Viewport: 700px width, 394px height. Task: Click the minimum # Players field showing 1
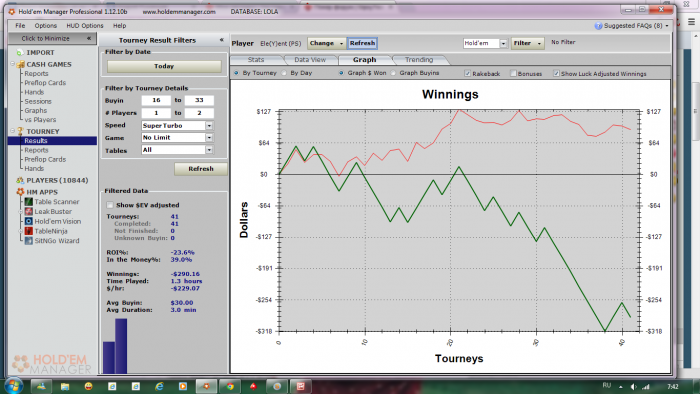[156, 113]
